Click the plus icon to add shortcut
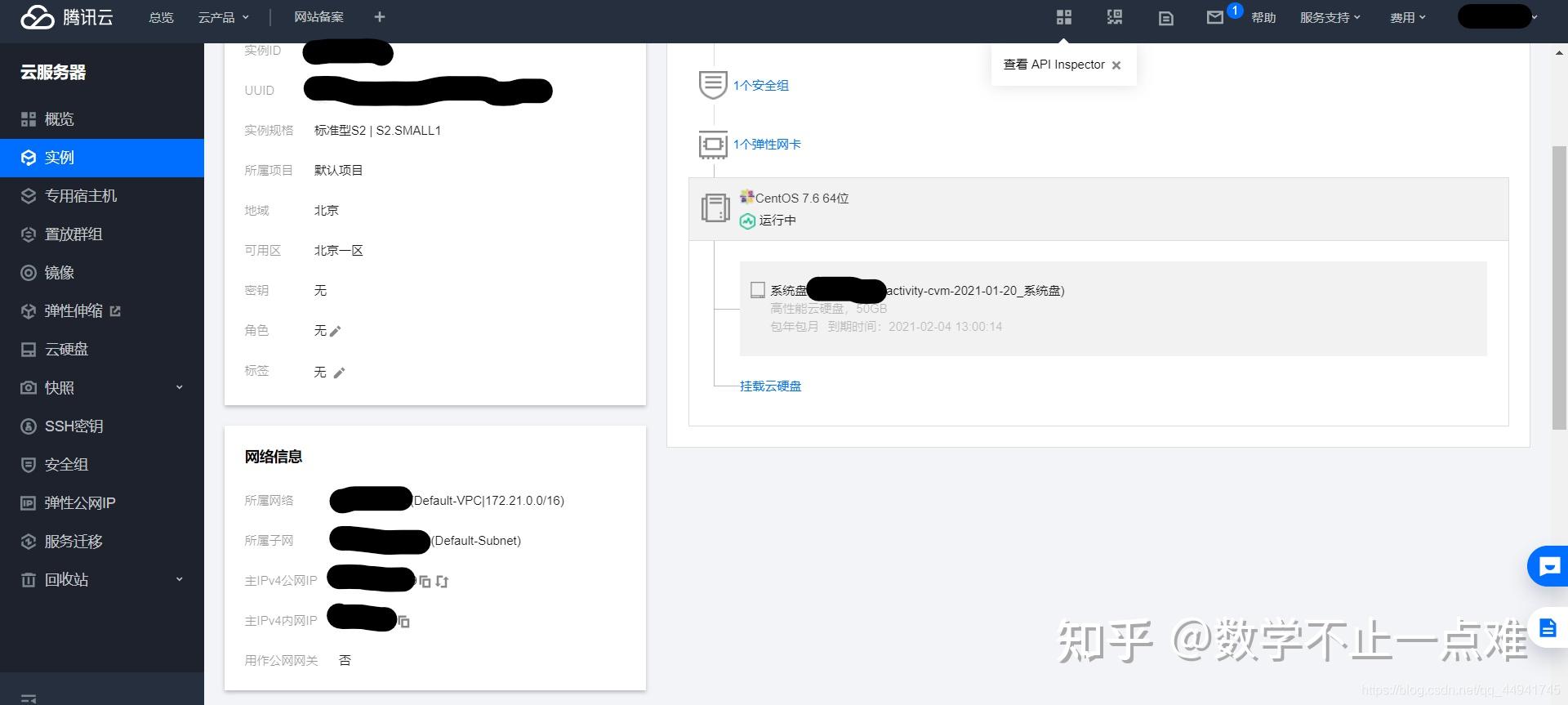 tap(379, 17)
